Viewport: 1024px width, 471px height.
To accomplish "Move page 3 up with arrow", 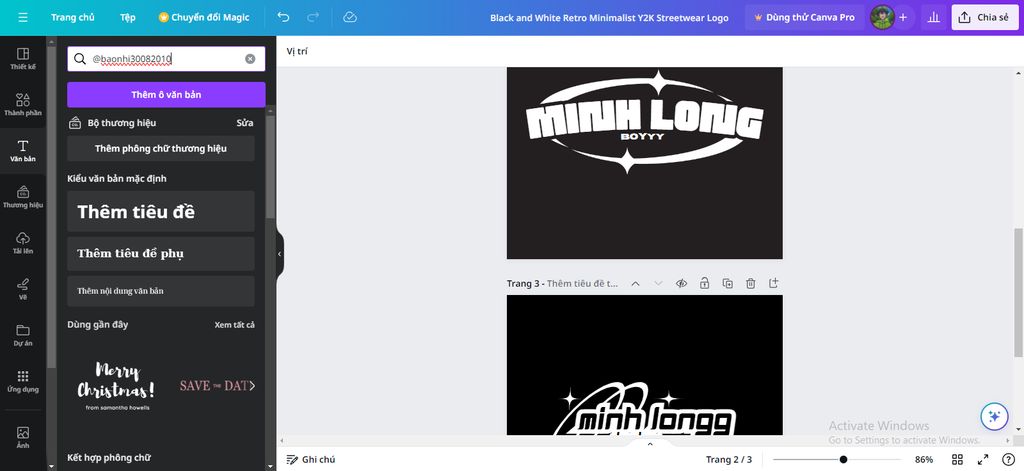I will click(x=635, y=283).
